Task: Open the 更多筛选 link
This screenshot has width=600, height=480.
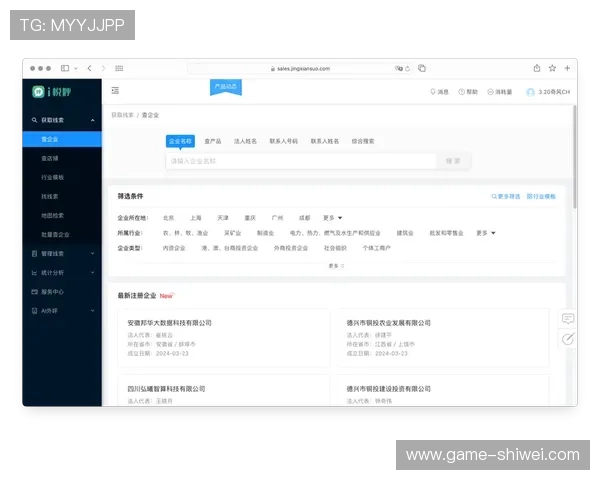Action: click(x=505, y=196)
